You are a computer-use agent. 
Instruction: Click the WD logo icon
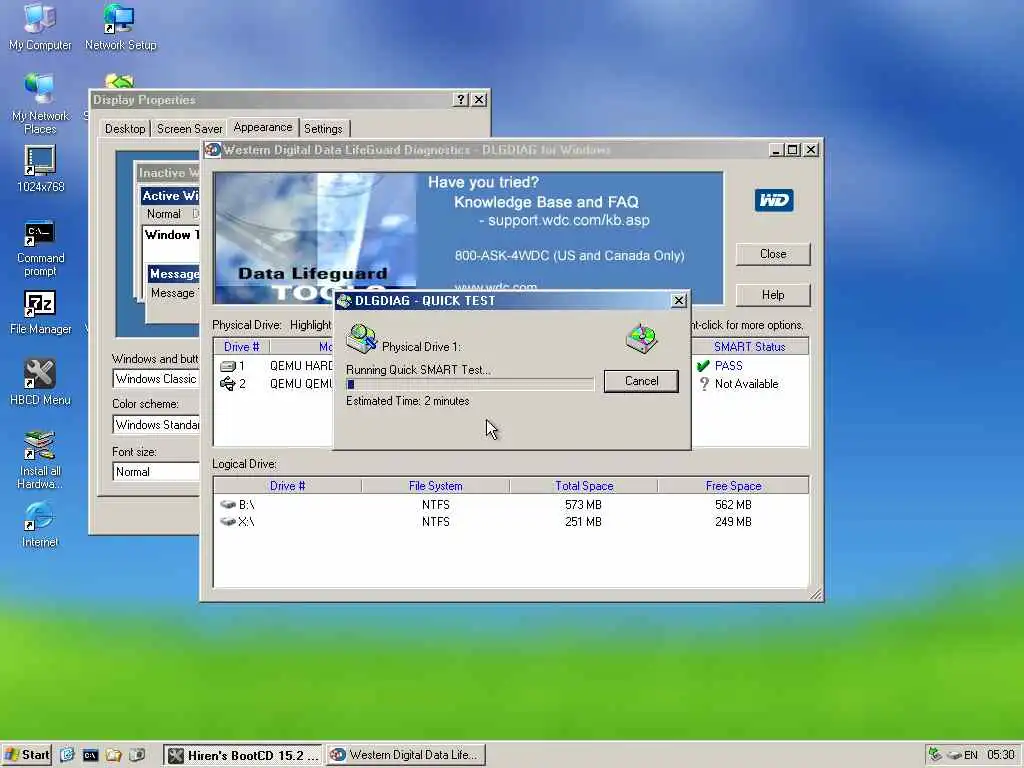click(774, 200)
